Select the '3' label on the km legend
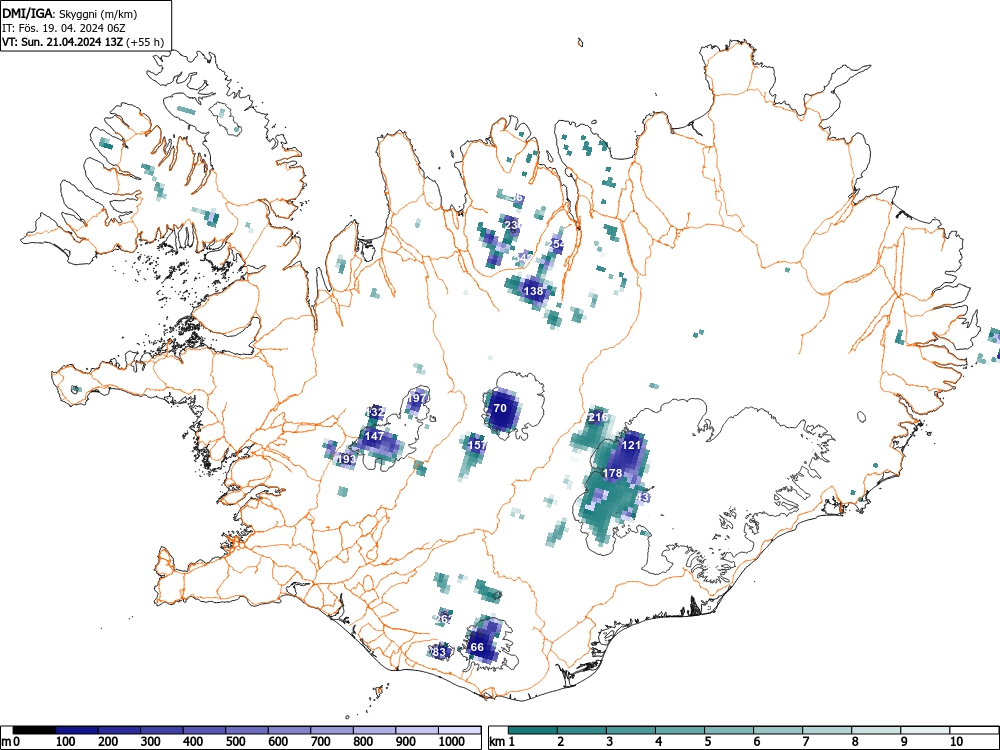 pos(610,742)
